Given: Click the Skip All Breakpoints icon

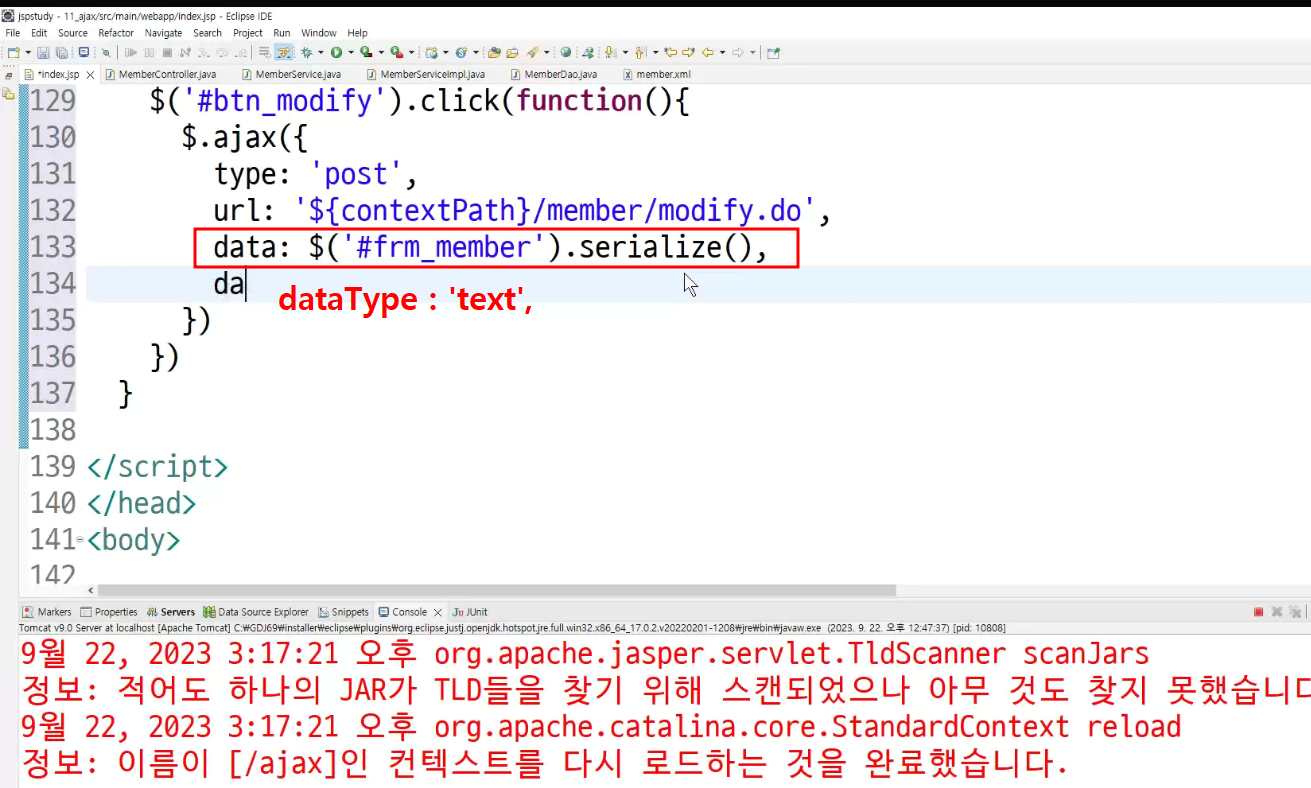Looking at the screenshot, I should (x=106, y=52).
